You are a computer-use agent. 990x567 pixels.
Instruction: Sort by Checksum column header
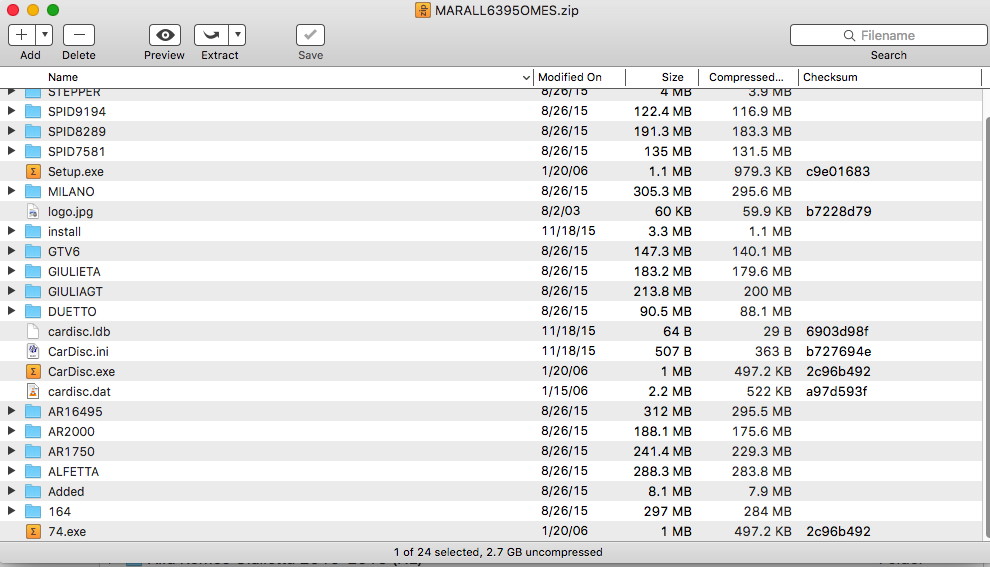point(890,77)
